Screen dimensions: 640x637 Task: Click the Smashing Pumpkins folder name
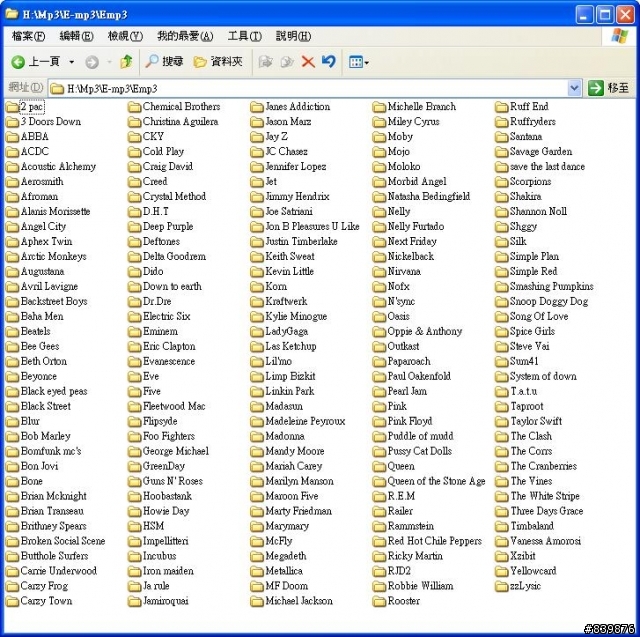551,286
